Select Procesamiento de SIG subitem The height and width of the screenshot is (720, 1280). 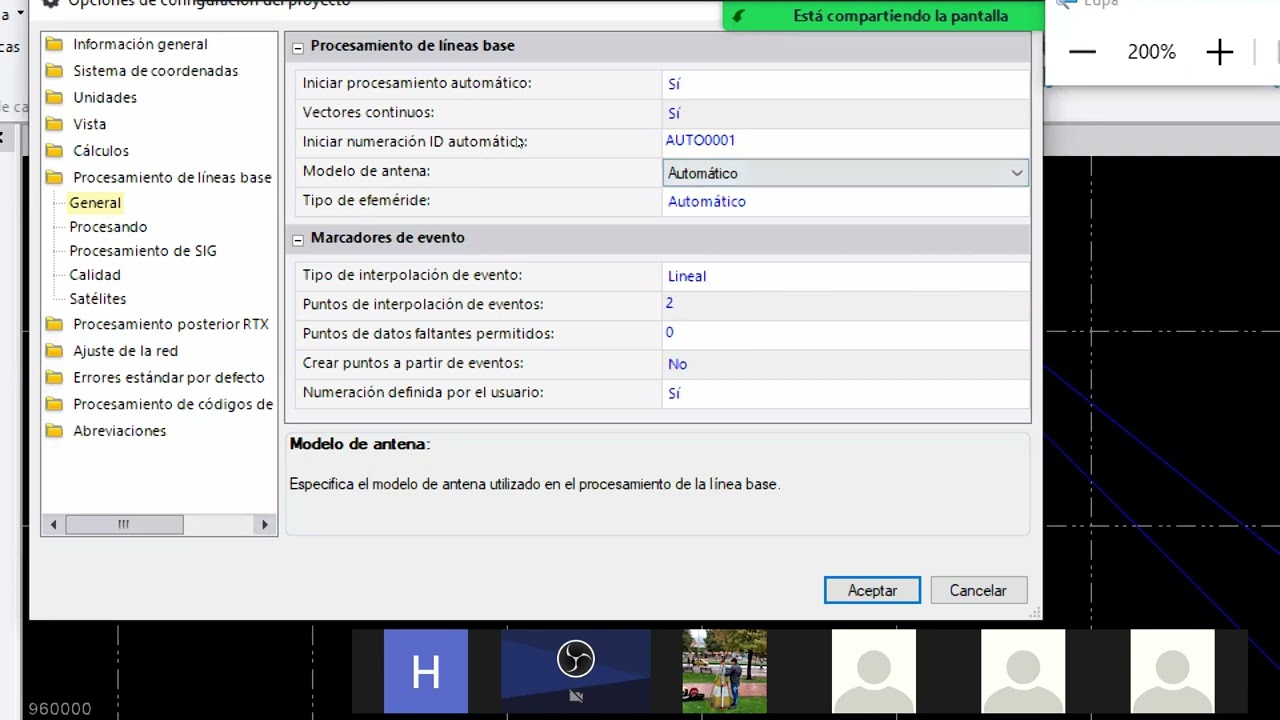point(143,251)
